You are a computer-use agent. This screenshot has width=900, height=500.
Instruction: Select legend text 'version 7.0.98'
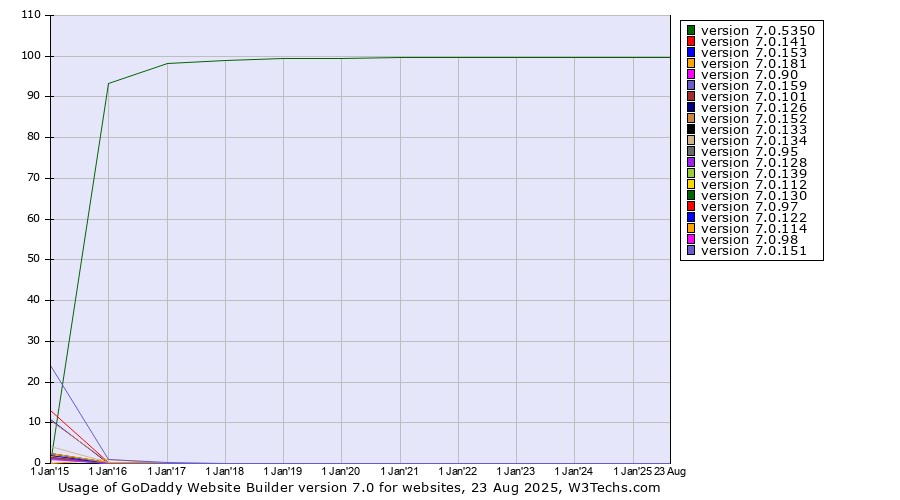pyautogui.click(x=750, y=239)
